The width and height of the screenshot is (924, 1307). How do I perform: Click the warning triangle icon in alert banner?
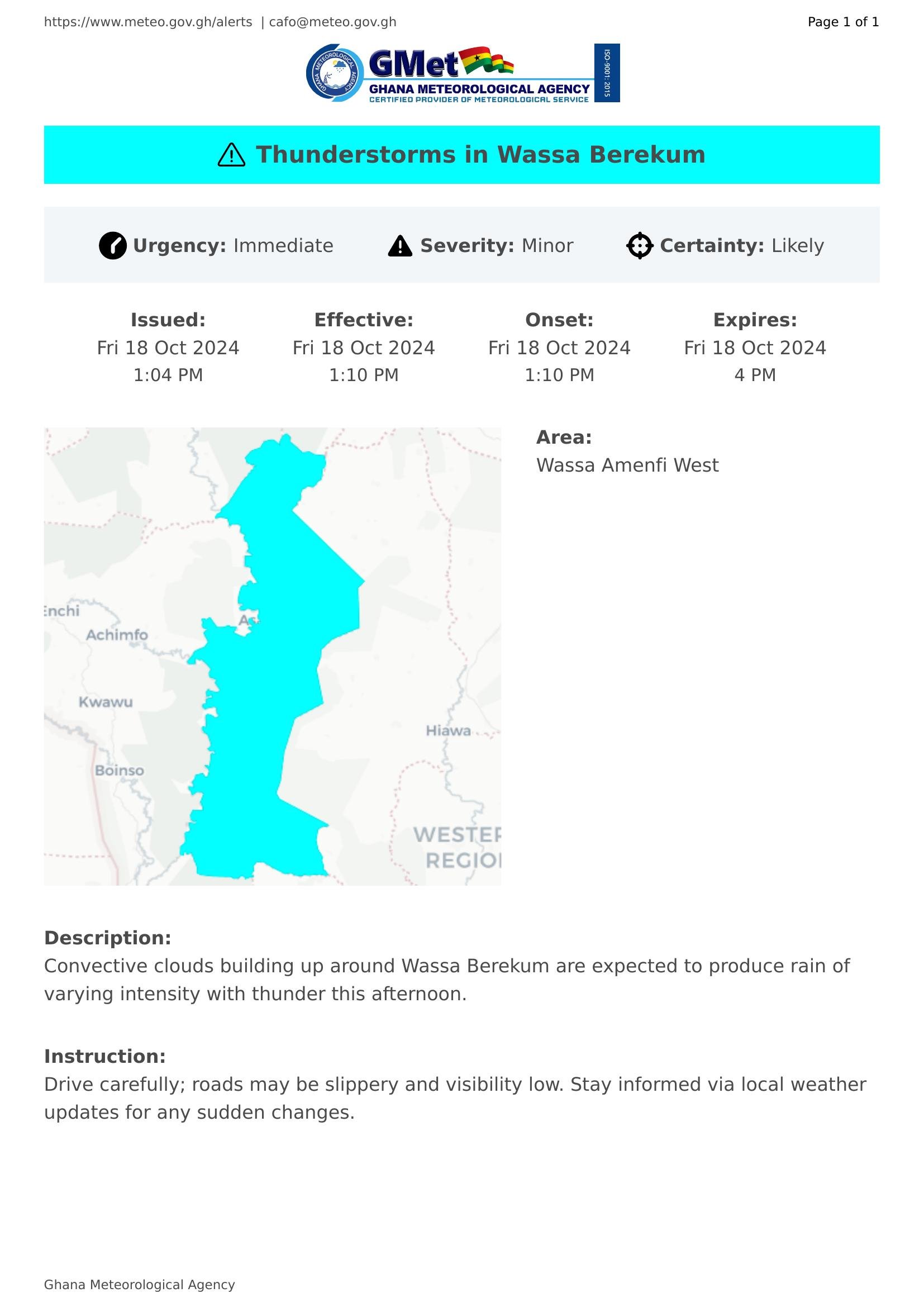[232, 155]
